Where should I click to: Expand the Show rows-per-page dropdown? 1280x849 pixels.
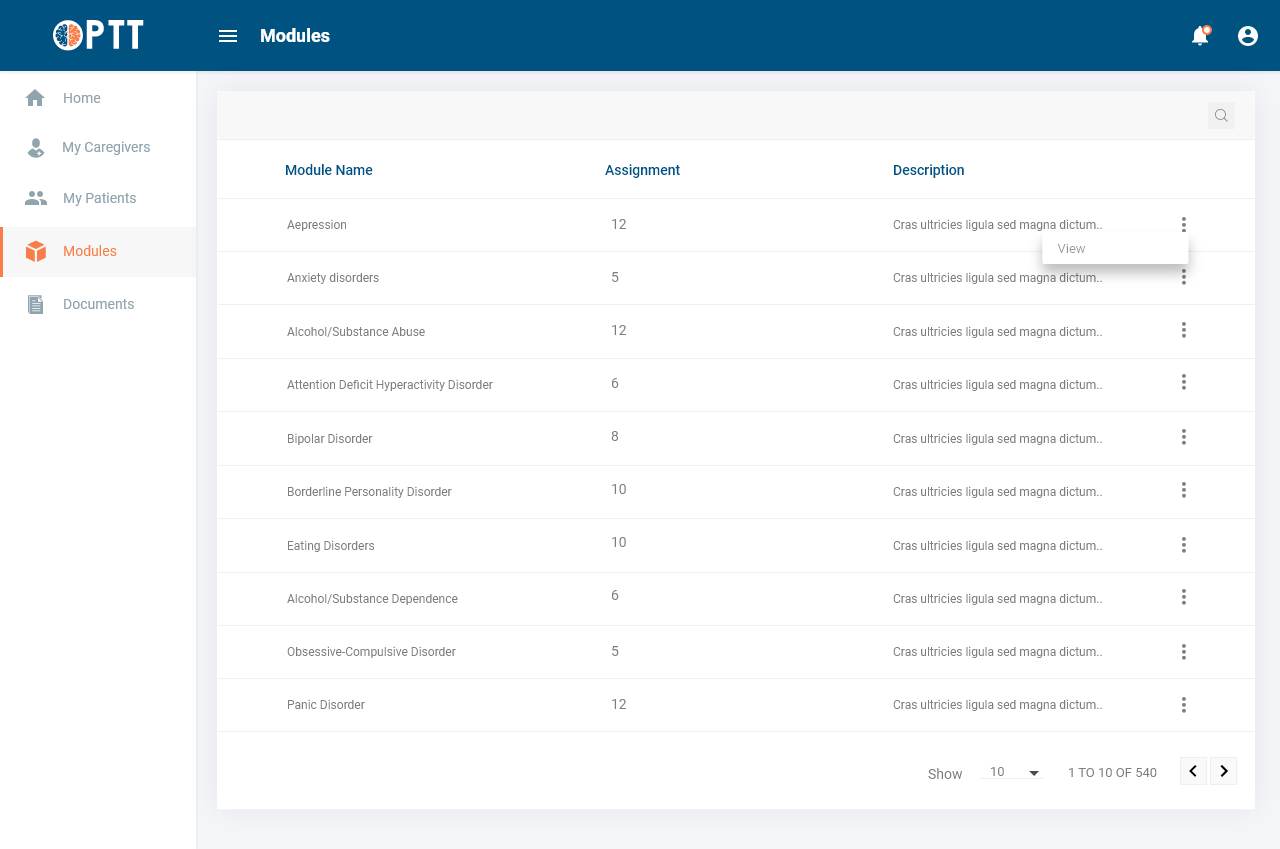[1014, 772]
